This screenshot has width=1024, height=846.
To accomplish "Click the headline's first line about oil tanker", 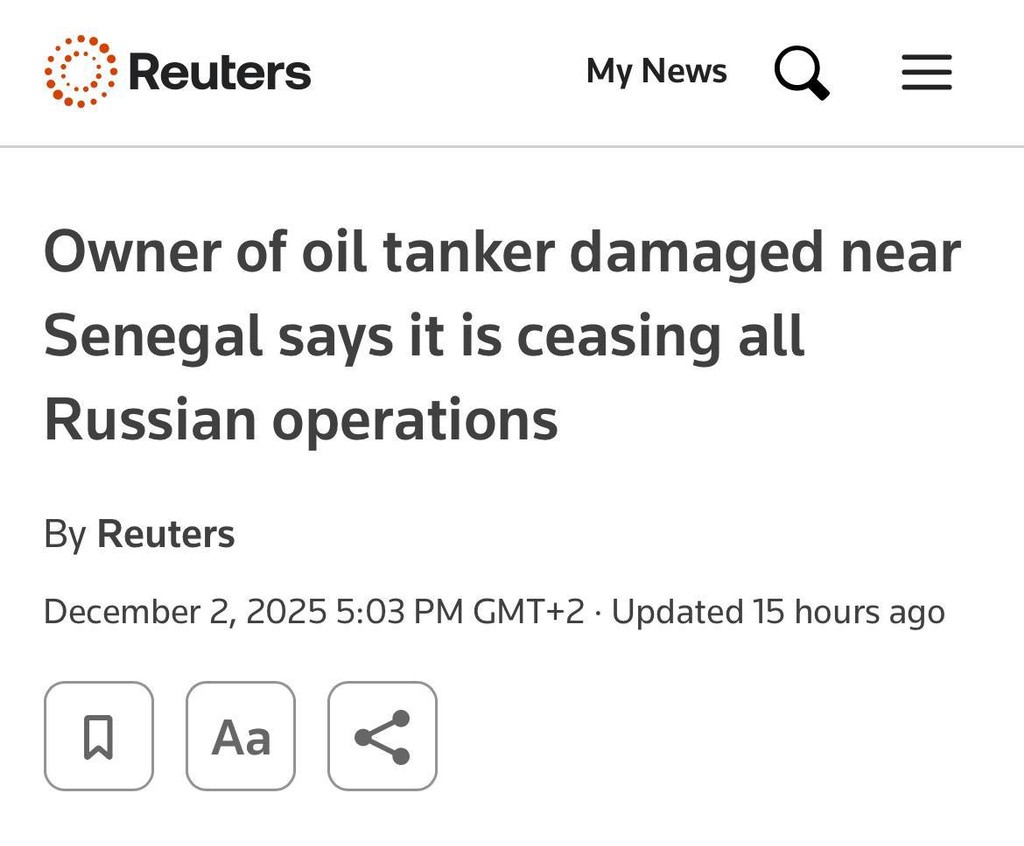I will [501, 254].
